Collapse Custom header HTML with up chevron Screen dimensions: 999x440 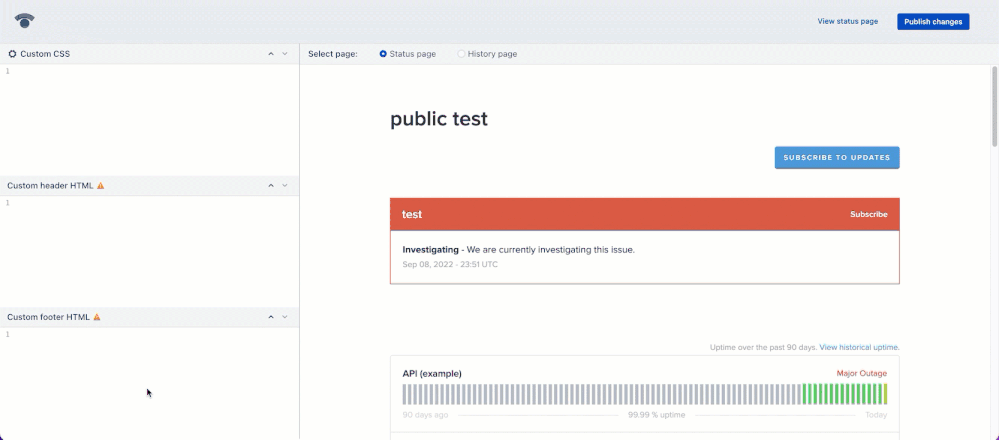(x=271, y=186)
